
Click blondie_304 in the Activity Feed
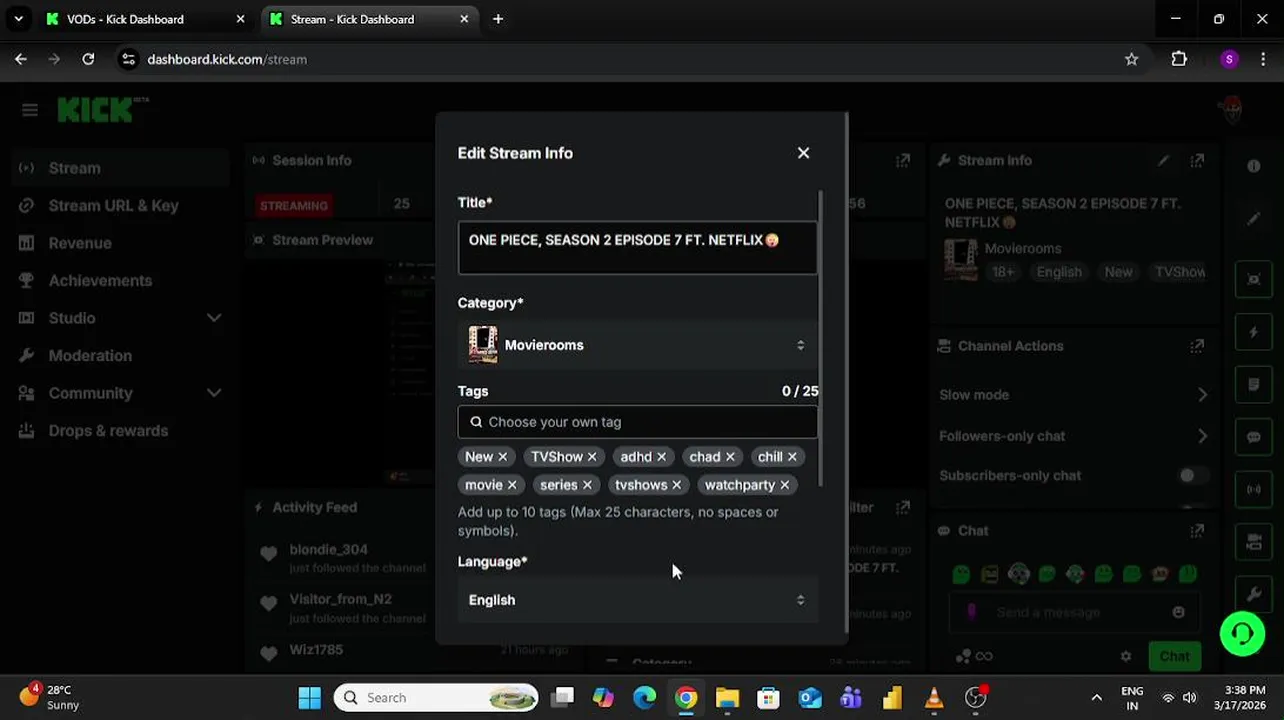(328, 549)
